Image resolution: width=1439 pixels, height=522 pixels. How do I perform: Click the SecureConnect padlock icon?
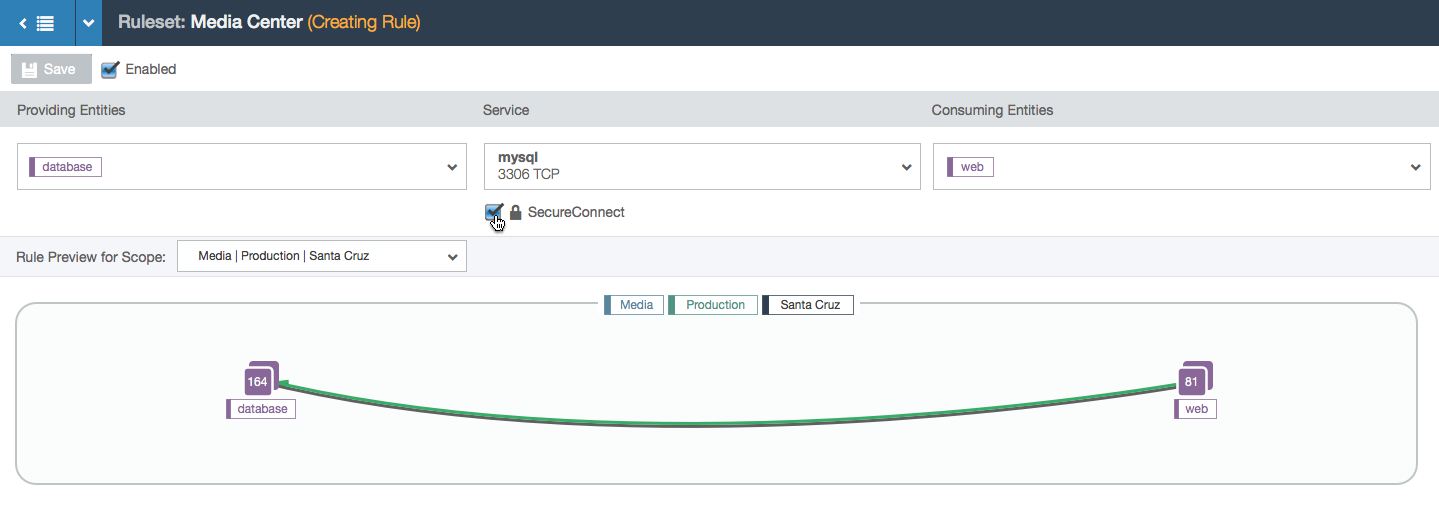point(516,212)
